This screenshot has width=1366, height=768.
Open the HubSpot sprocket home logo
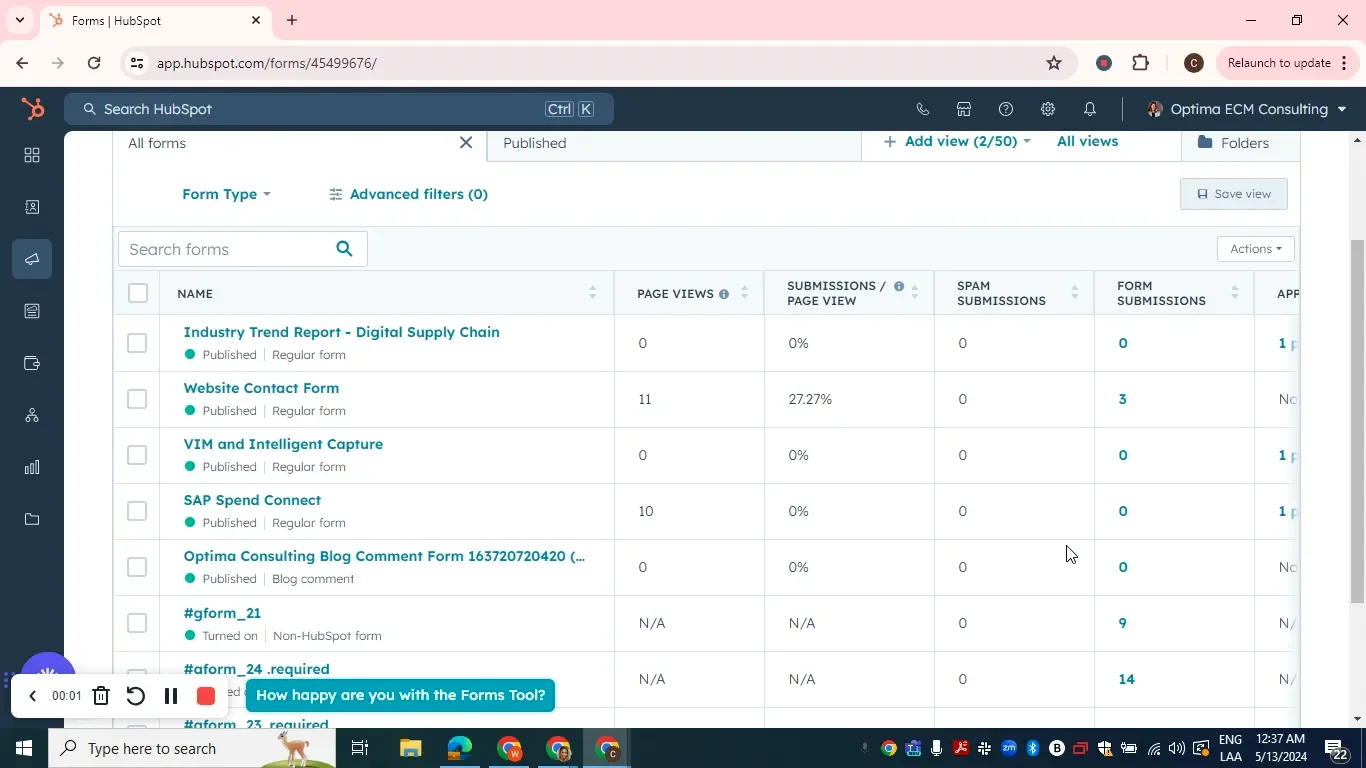point(33,109)
